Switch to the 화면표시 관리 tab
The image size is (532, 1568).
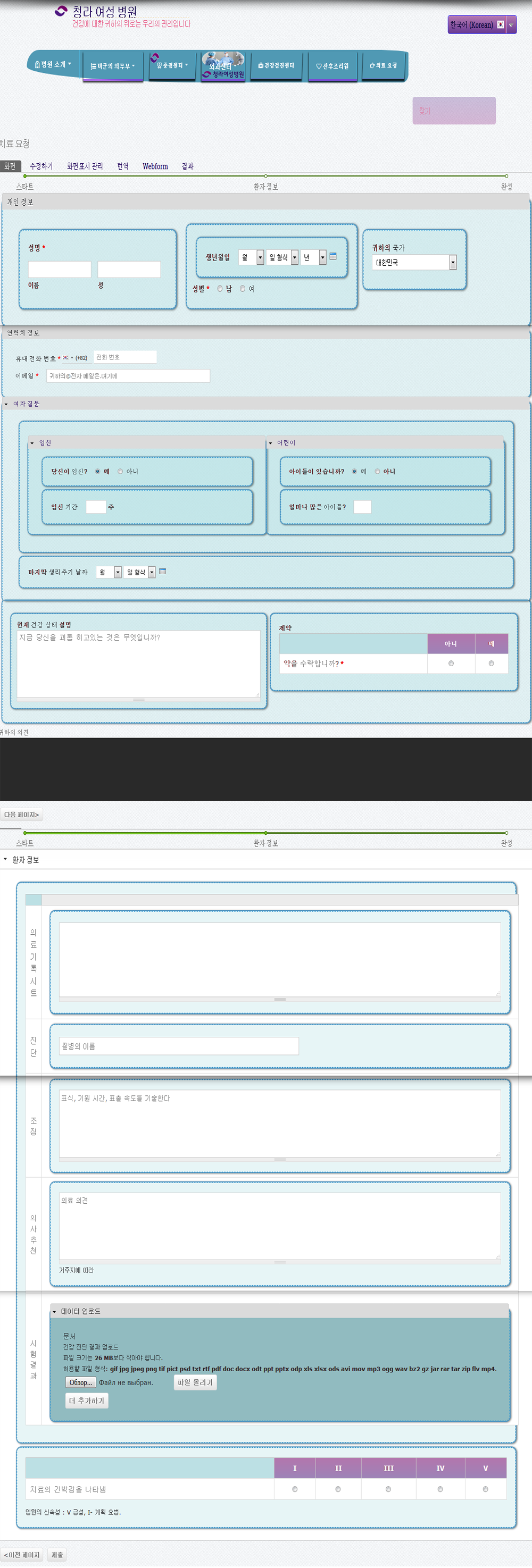point(85,165)
